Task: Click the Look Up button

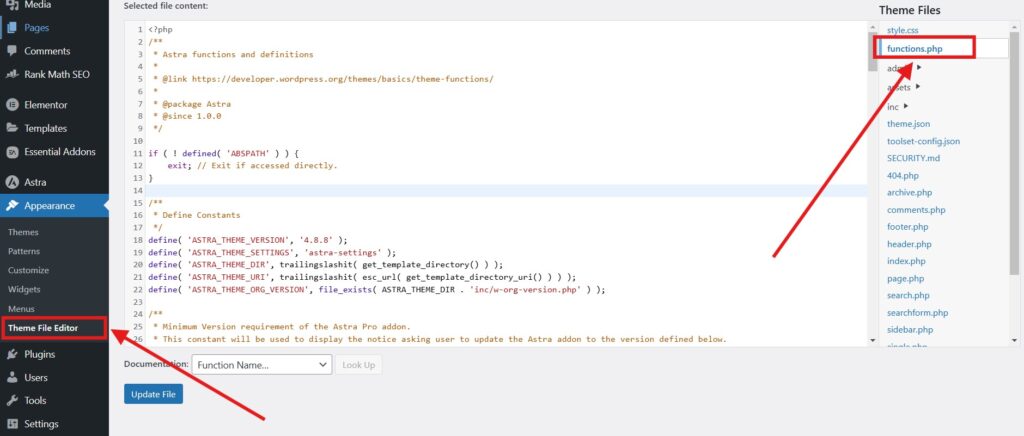Action: tap(359, 365)
